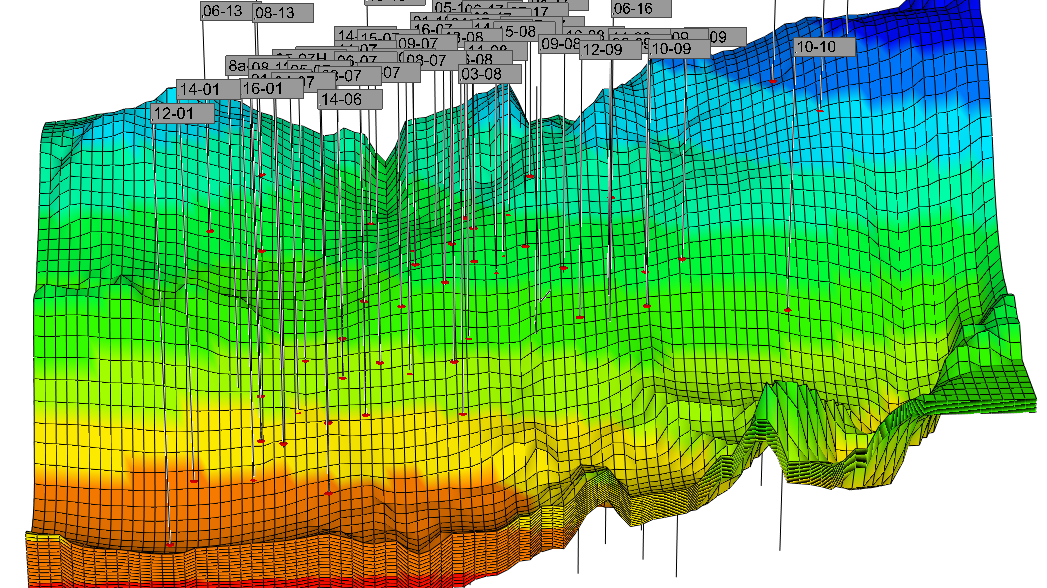Click the 15-08 well label
The width and height of the screenshot is (1047, 588).
click(528, 31)
